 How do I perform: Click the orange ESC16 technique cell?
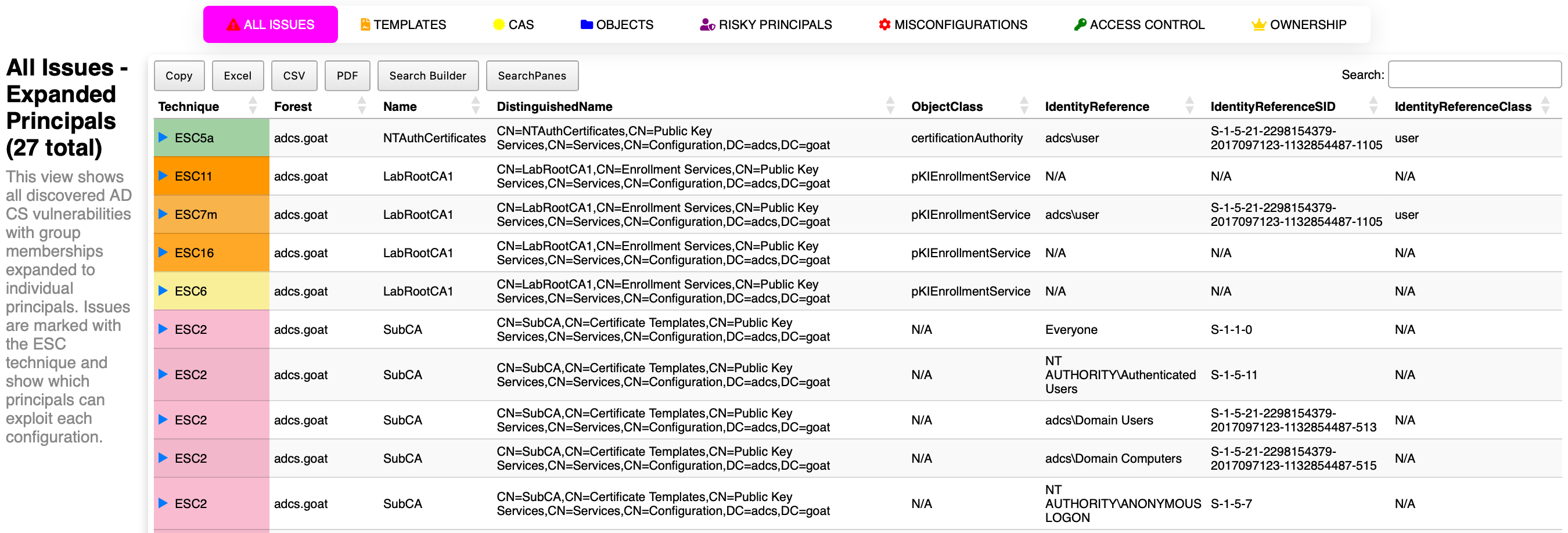pos(211,253)
